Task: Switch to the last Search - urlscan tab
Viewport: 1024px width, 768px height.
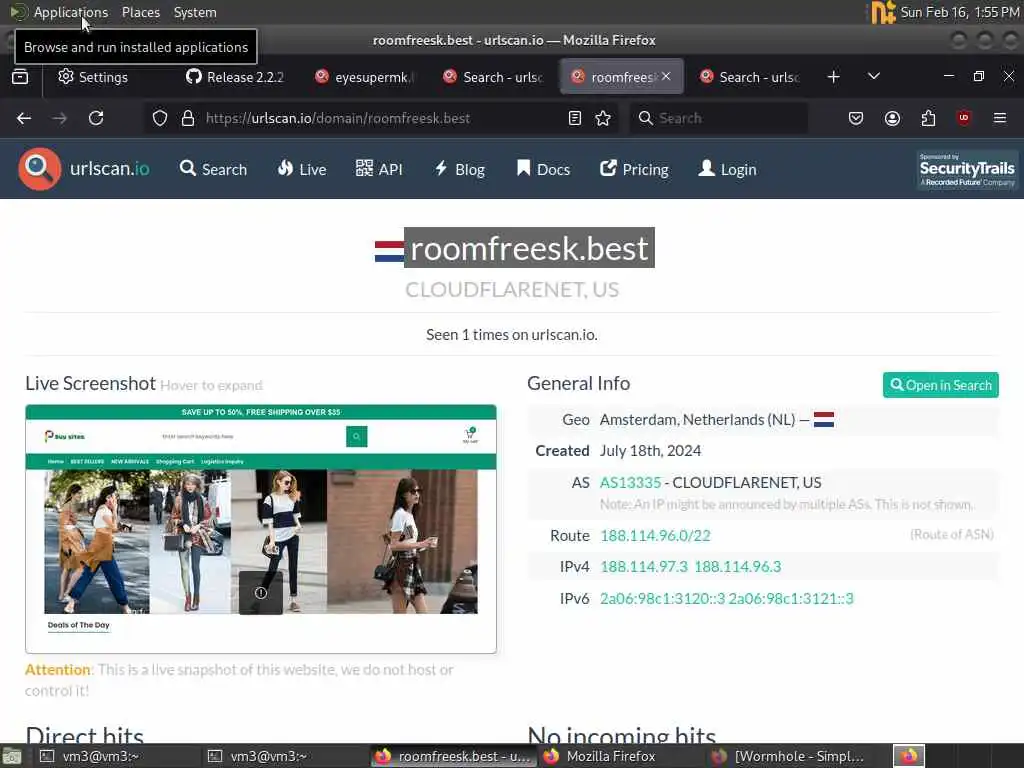Action: (749, 77)
